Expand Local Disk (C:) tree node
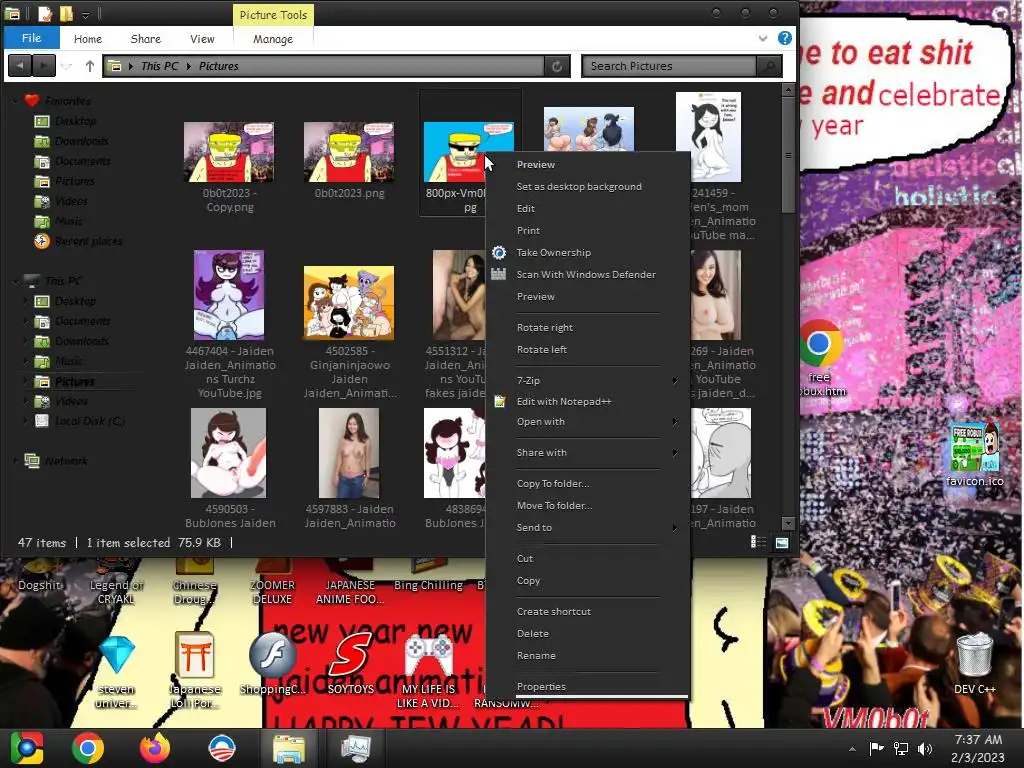 [x=27, y=421]
